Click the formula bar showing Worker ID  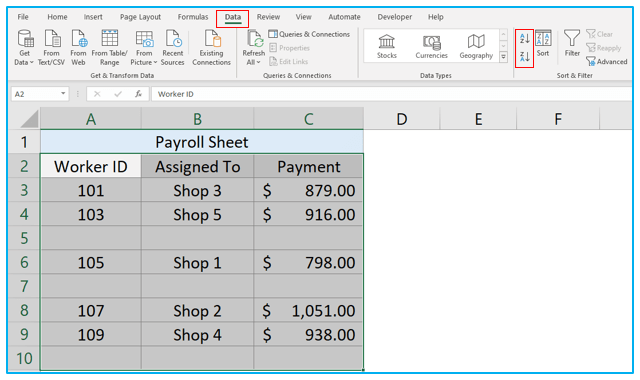(391, 94)
